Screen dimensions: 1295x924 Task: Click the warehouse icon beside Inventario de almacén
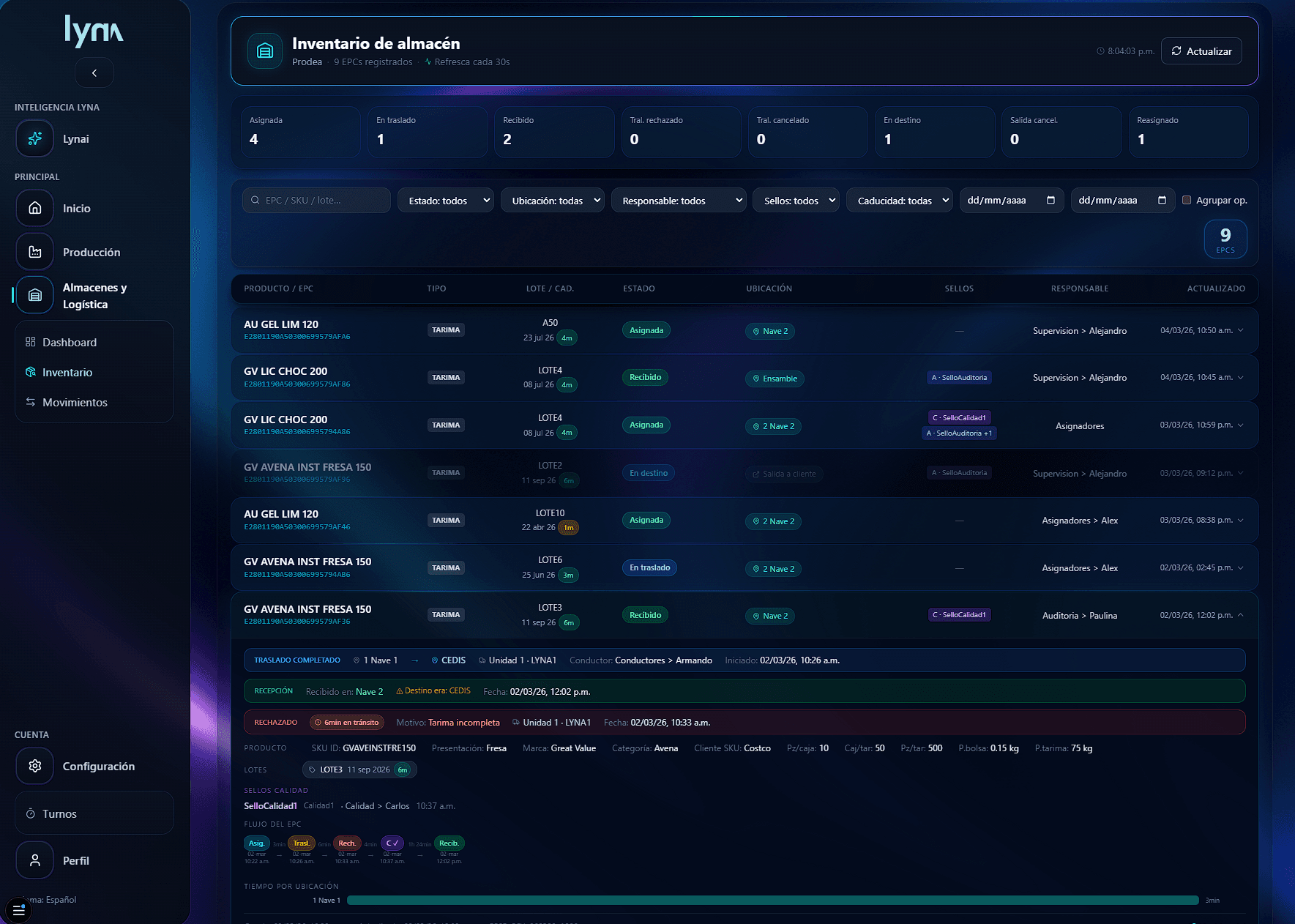pos(264,51)
